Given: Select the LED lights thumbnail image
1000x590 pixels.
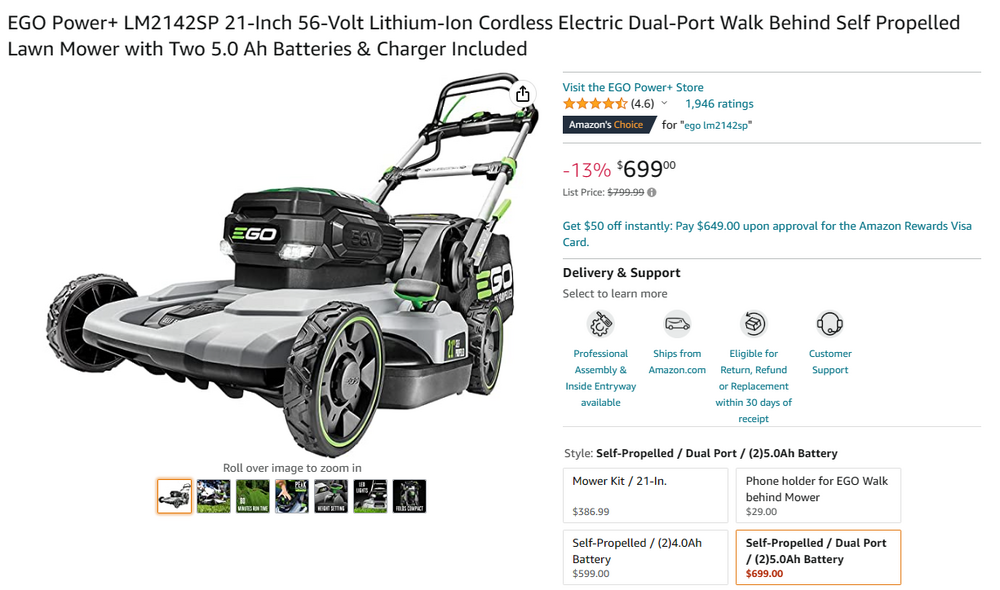Looking at the screenshot, I should [x=370, y=496].
